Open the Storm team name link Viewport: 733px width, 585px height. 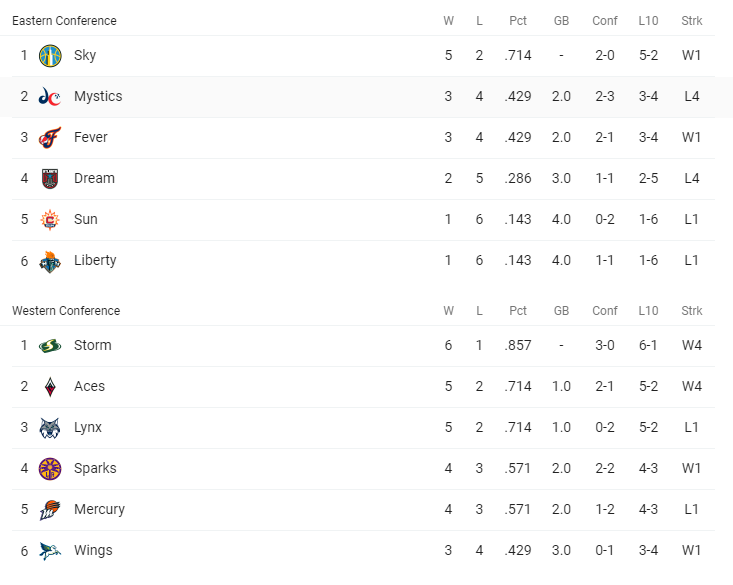pyautogui.click(x=93, y=346)
